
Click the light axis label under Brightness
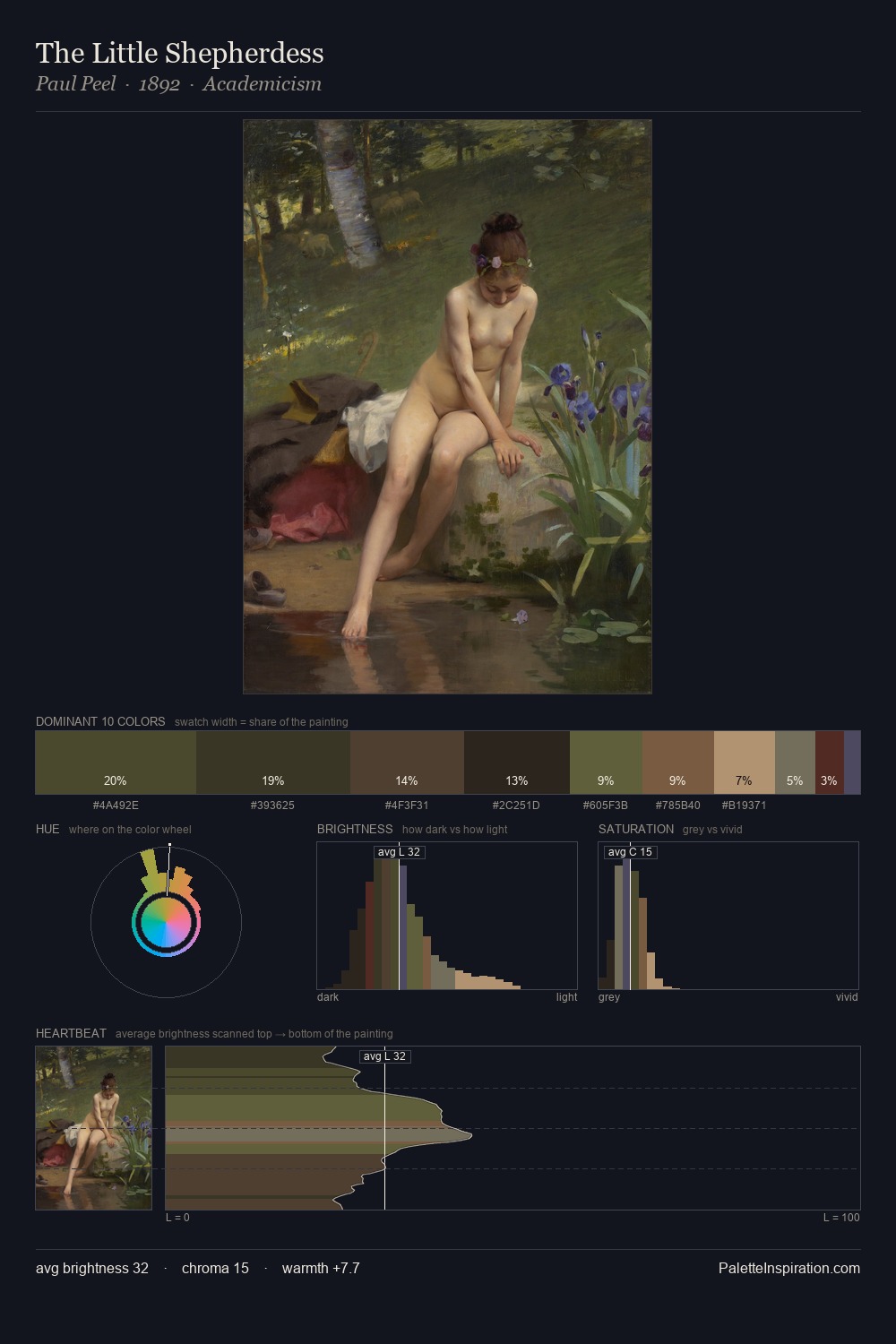coord(567,997)
